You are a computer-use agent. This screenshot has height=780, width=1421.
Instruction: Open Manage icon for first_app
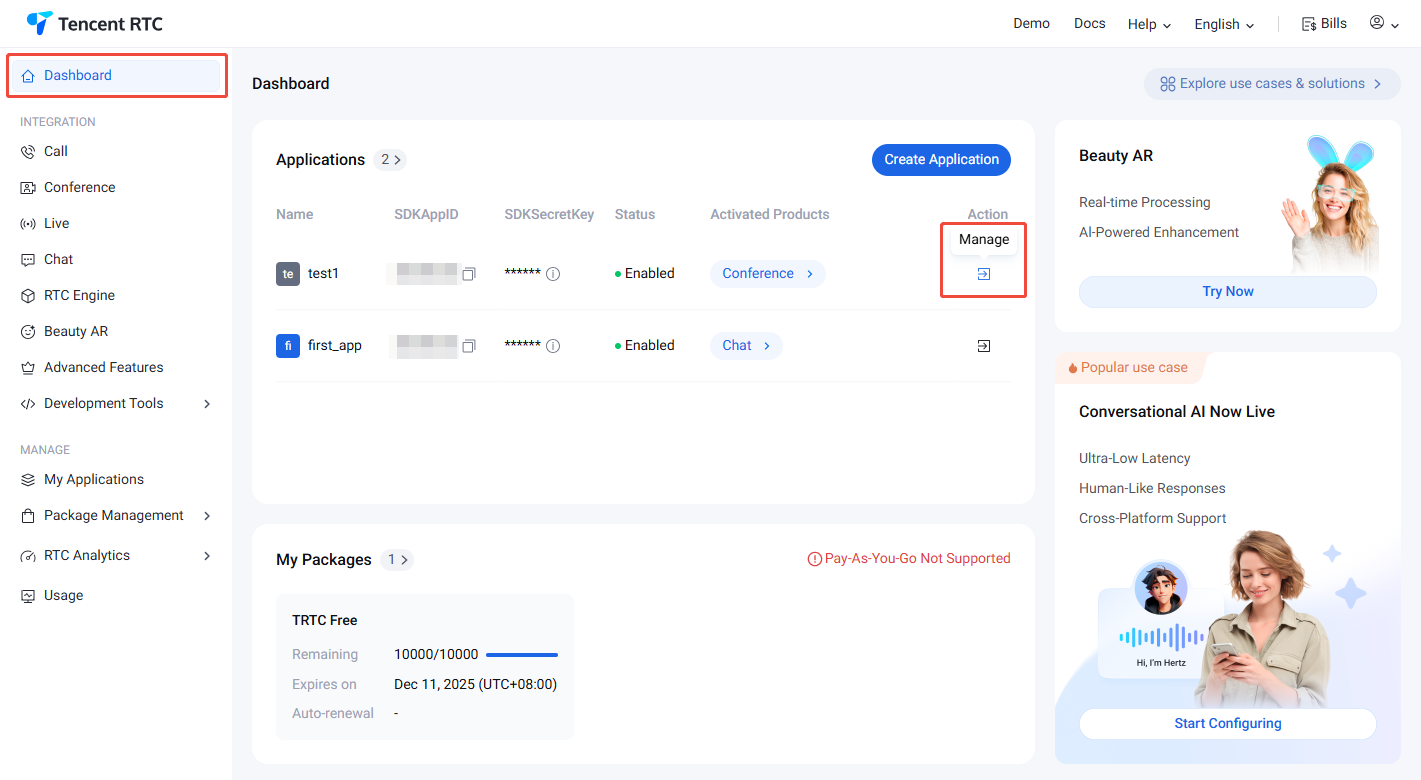[984, 346]
